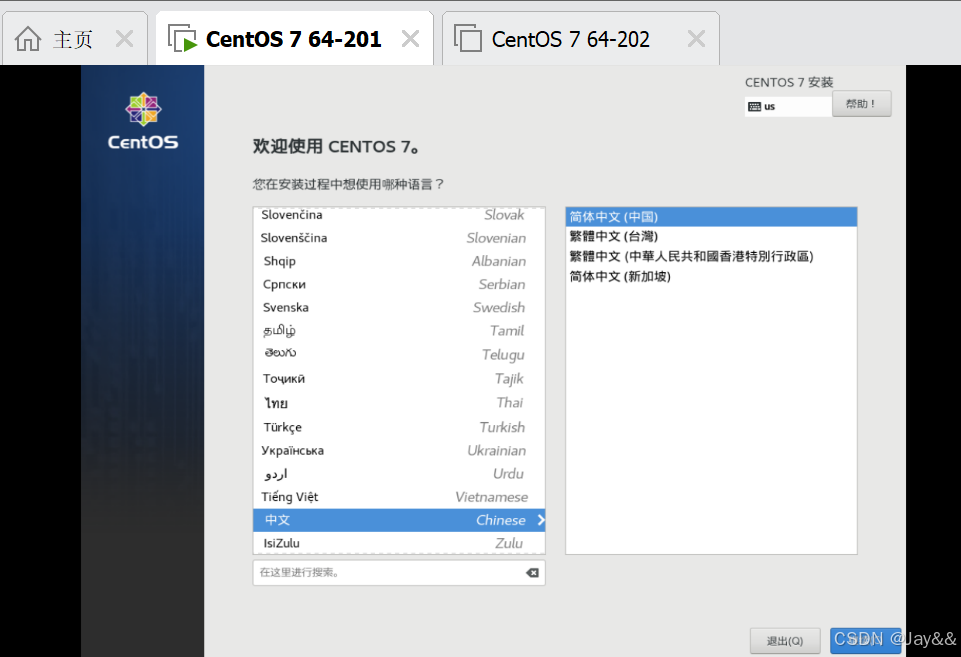This screenshot has height=657, width=961.
Task: Click the running VM icon on 64-201 tab
Action: click(x=182, y=38)
